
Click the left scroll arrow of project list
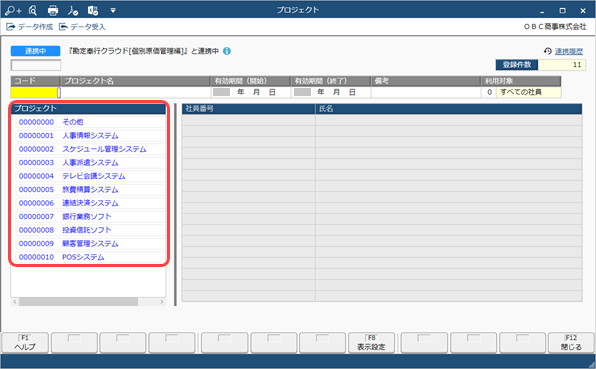(15, 302)
